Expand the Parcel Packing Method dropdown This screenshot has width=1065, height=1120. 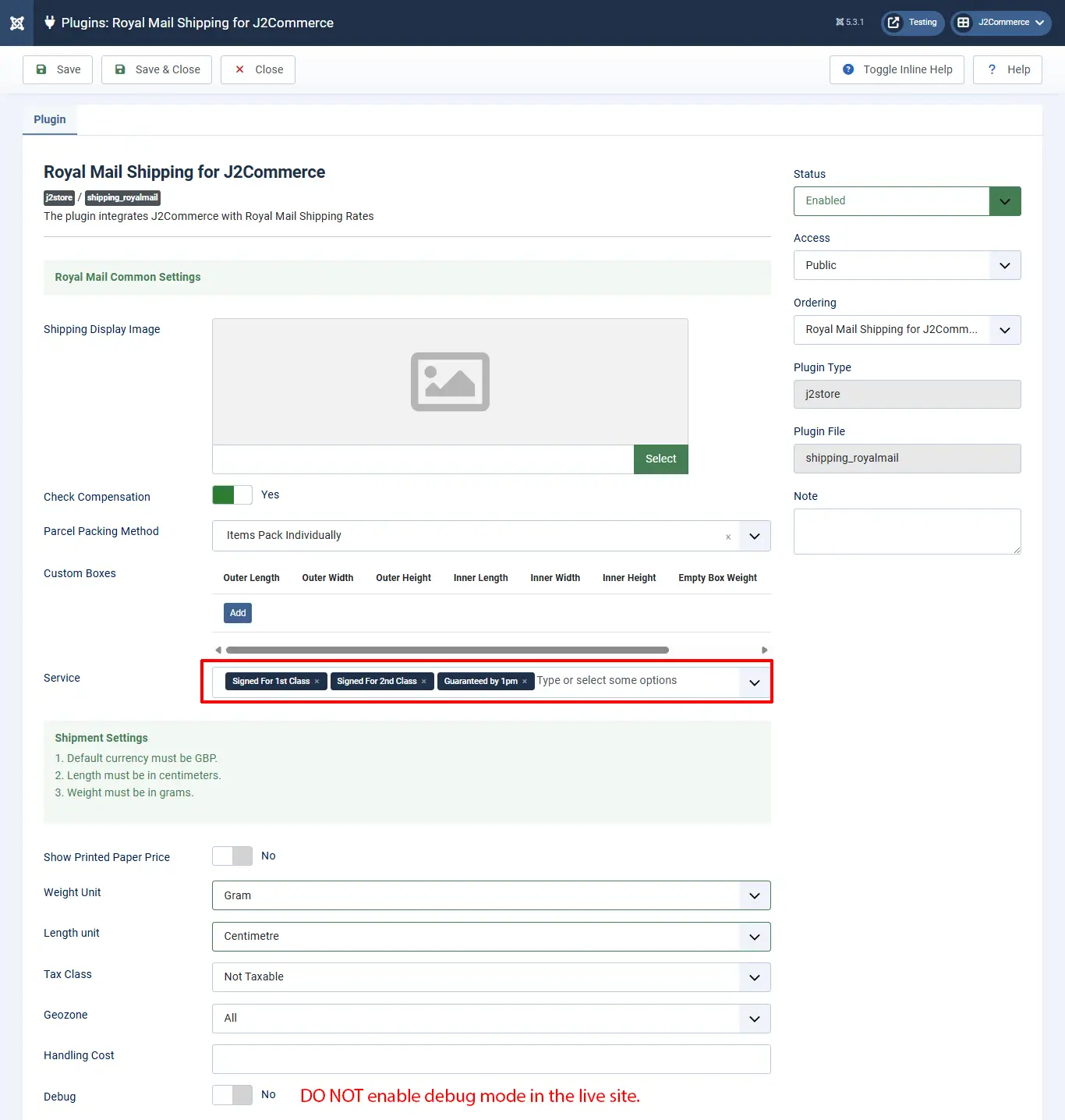click(x=755, y=537)
